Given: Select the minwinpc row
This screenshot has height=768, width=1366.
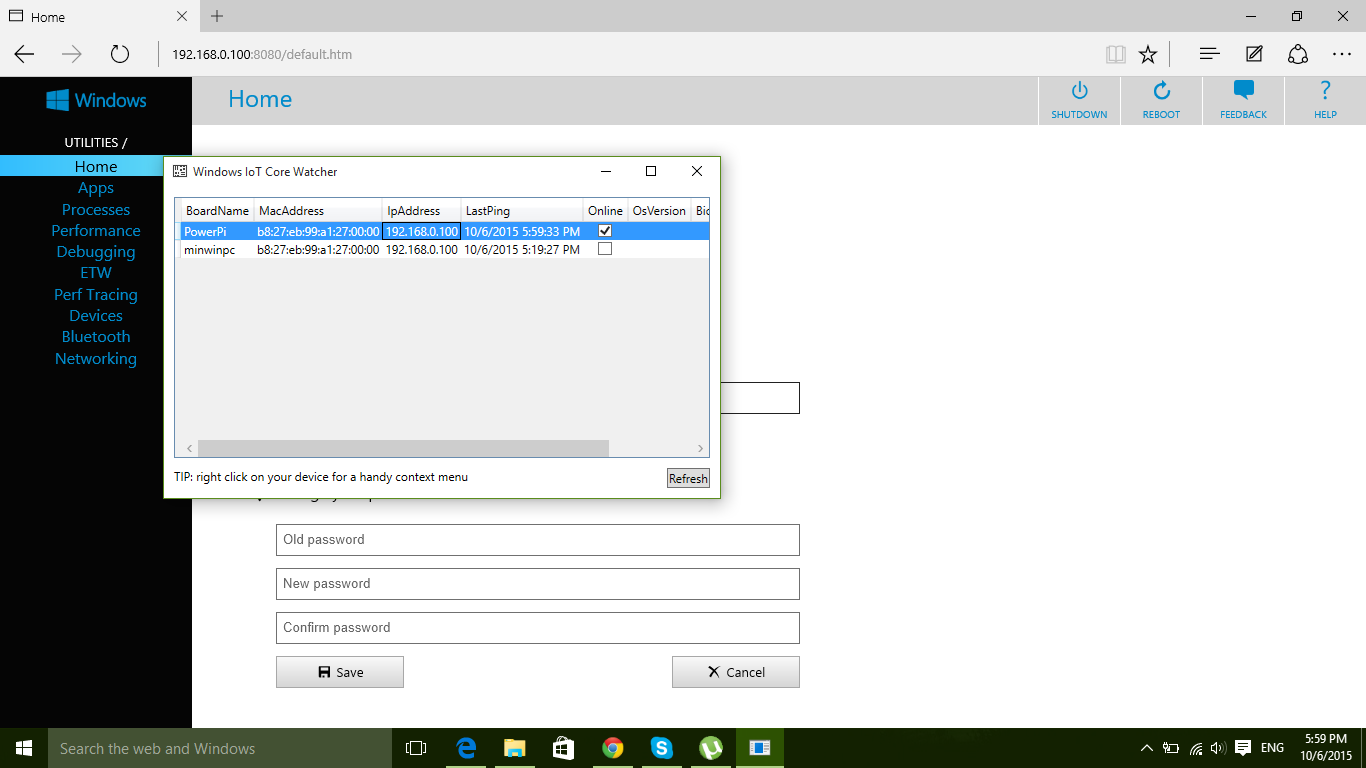Looking at the screenshot, I should coord(442,250).
